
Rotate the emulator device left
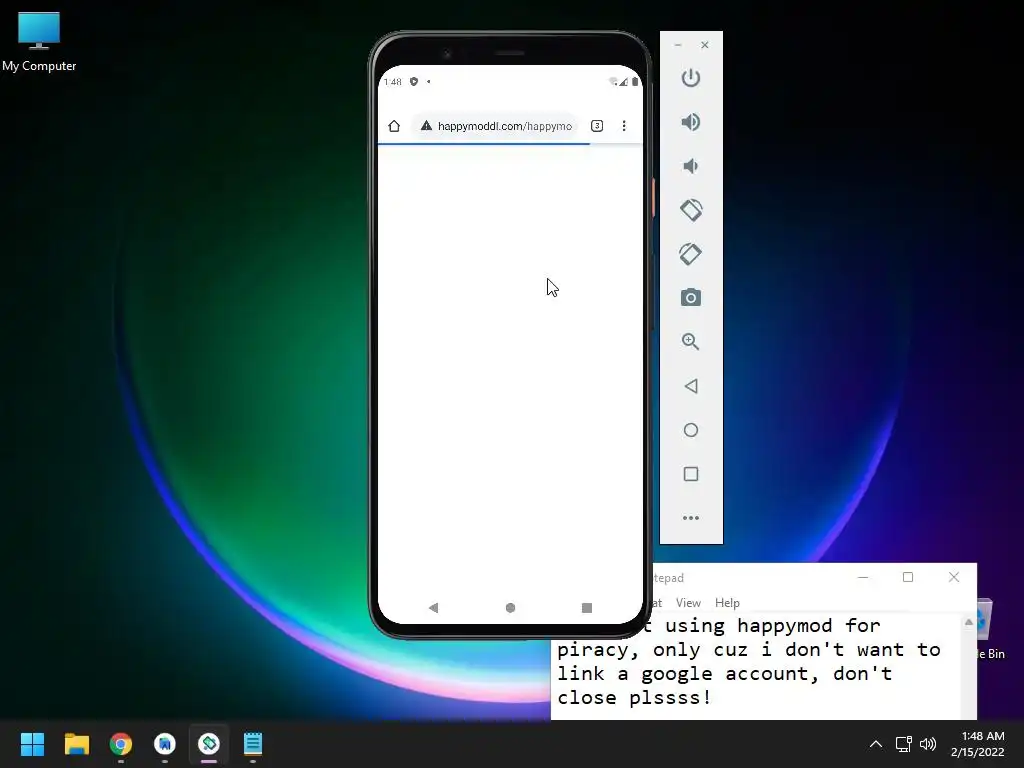(690, 210)
